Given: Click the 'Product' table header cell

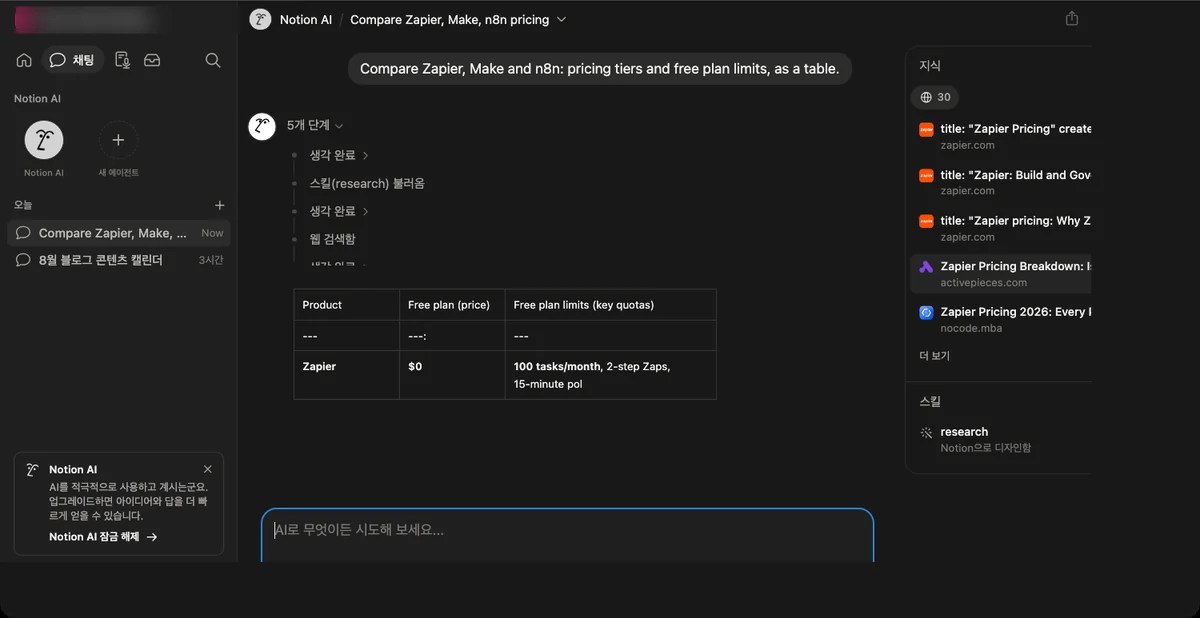Looking at the screenshot, I should click(x=346, y=305).
